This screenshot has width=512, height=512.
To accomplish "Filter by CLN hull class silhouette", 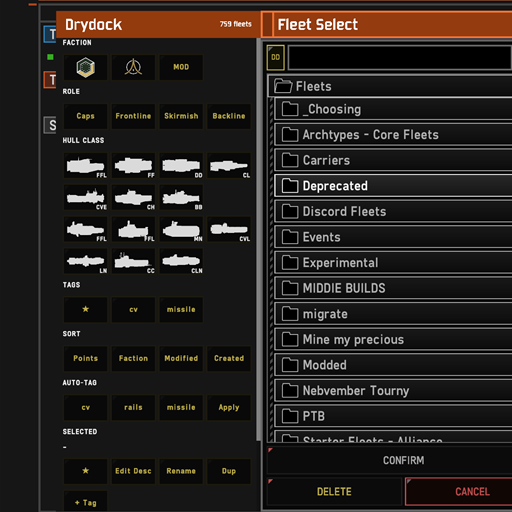I will [181, 261].
